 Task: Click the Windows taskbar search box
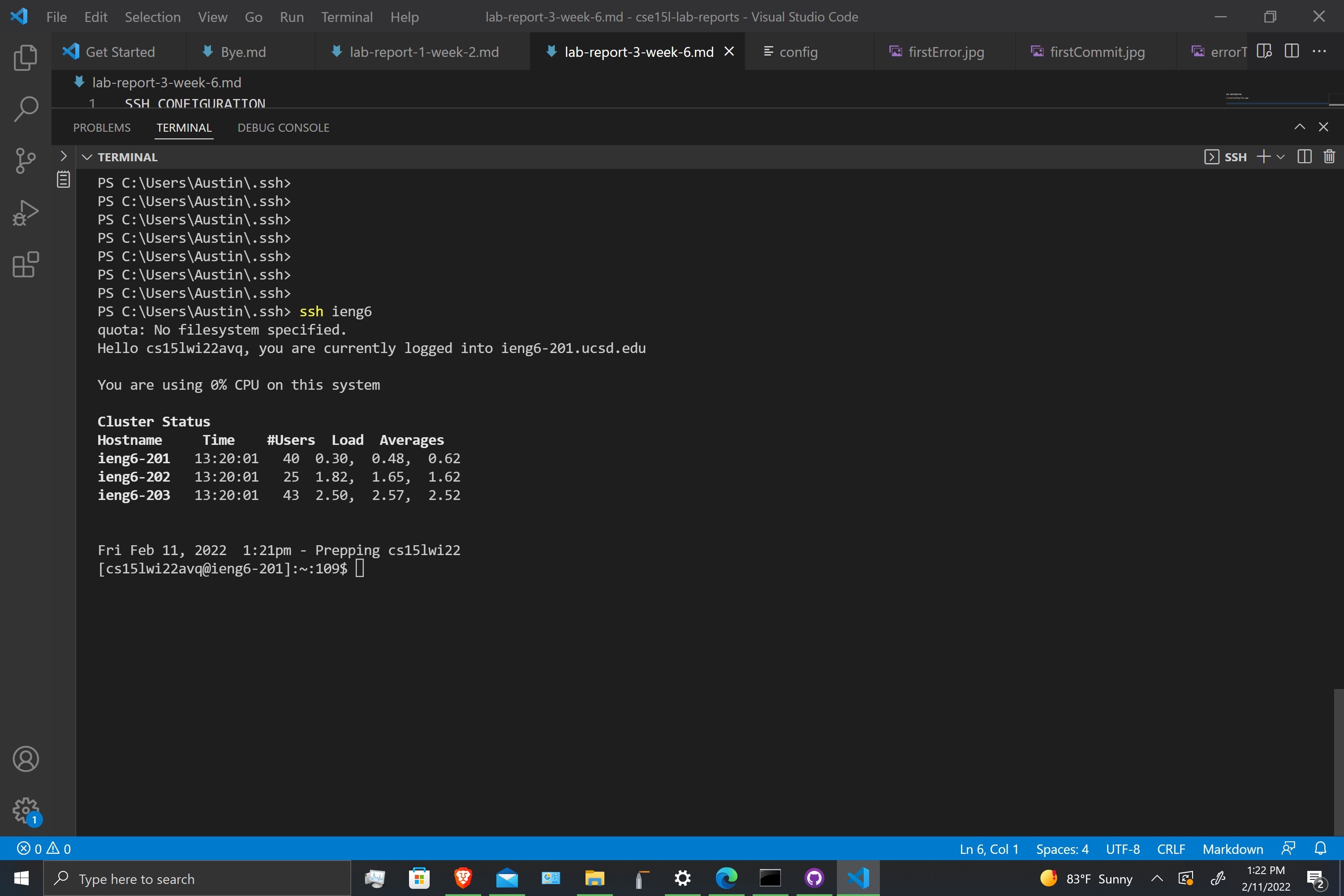pos(197,878)
